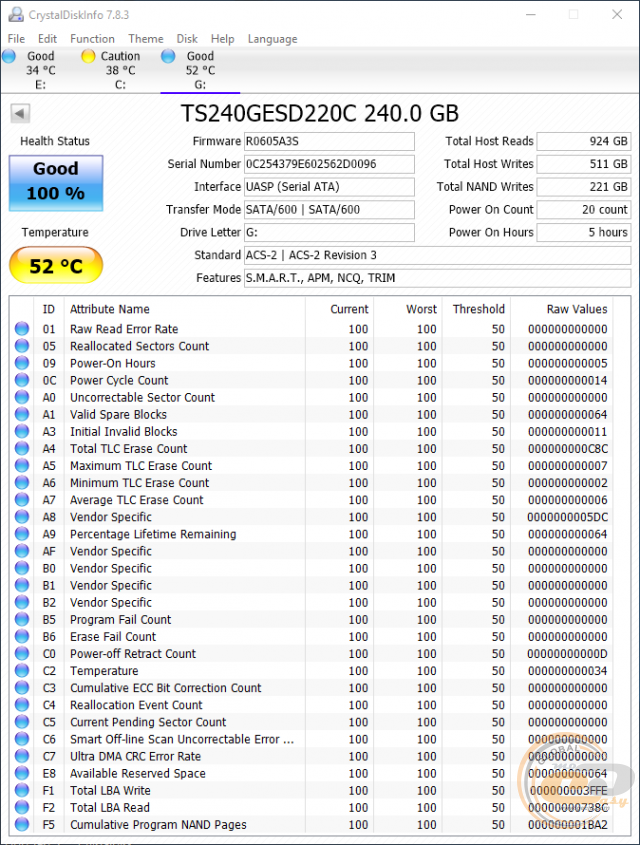Open the Function menu

92,39
